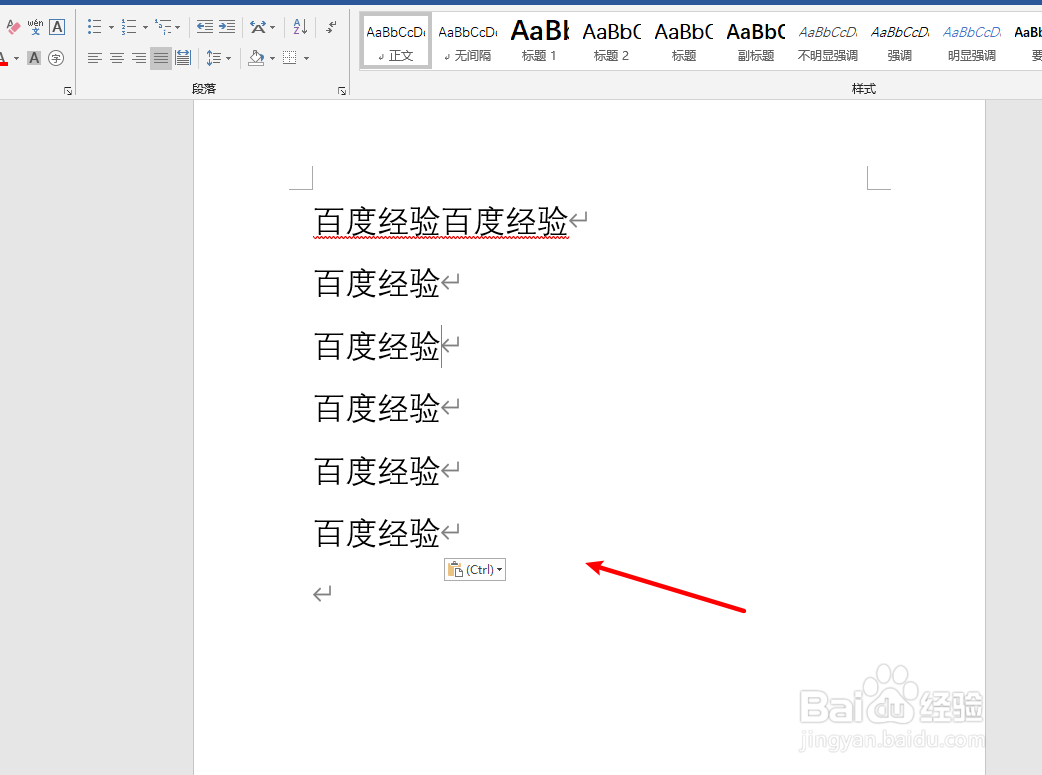
Task: Open the phonetic guide (wén) tool
Action: coord(35,27)
